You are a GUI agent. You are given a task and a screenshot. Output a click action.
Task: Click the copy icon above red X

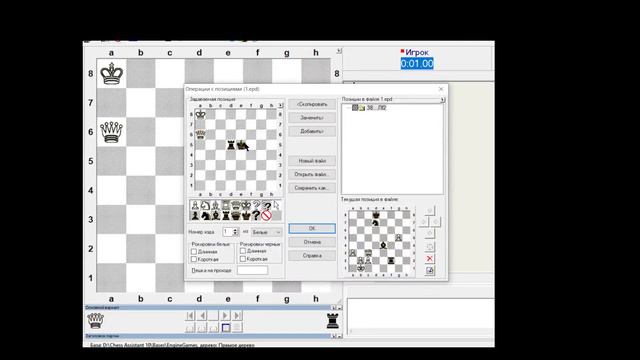[x=429, y=247]
